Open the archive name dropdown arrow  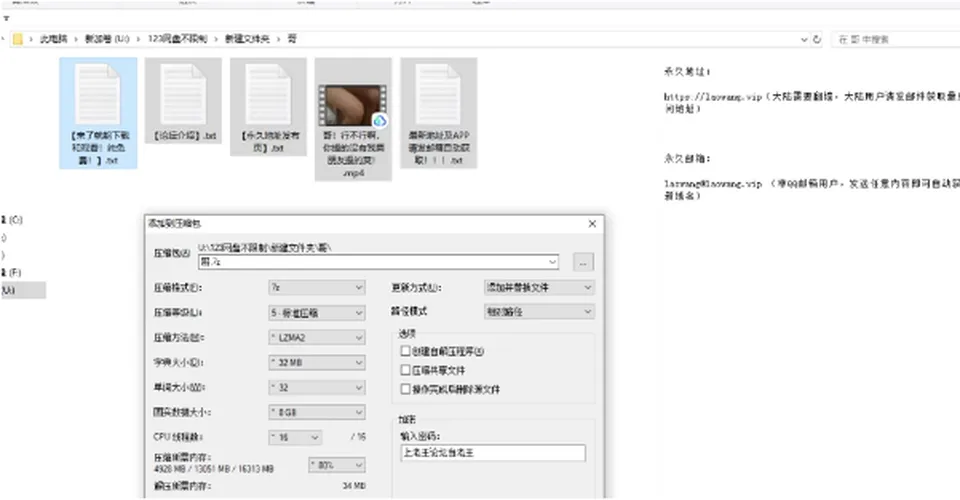(552, 262)
